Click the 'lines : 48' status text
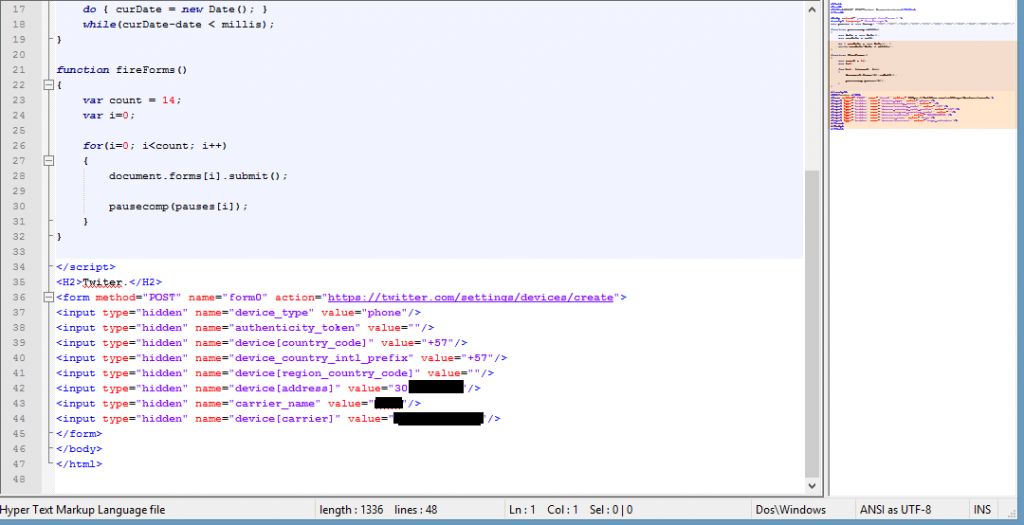This screenshot has width=1024, height=525. 416,510
